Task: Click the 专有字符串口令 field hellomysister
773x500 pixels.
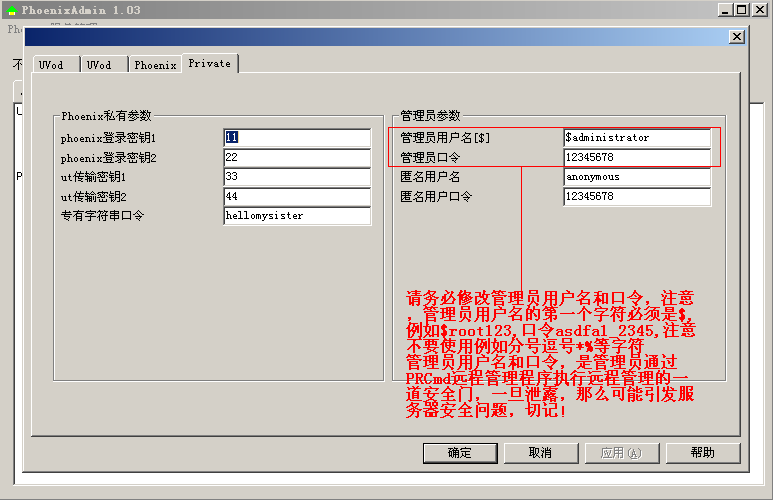Action: (297, 216)
